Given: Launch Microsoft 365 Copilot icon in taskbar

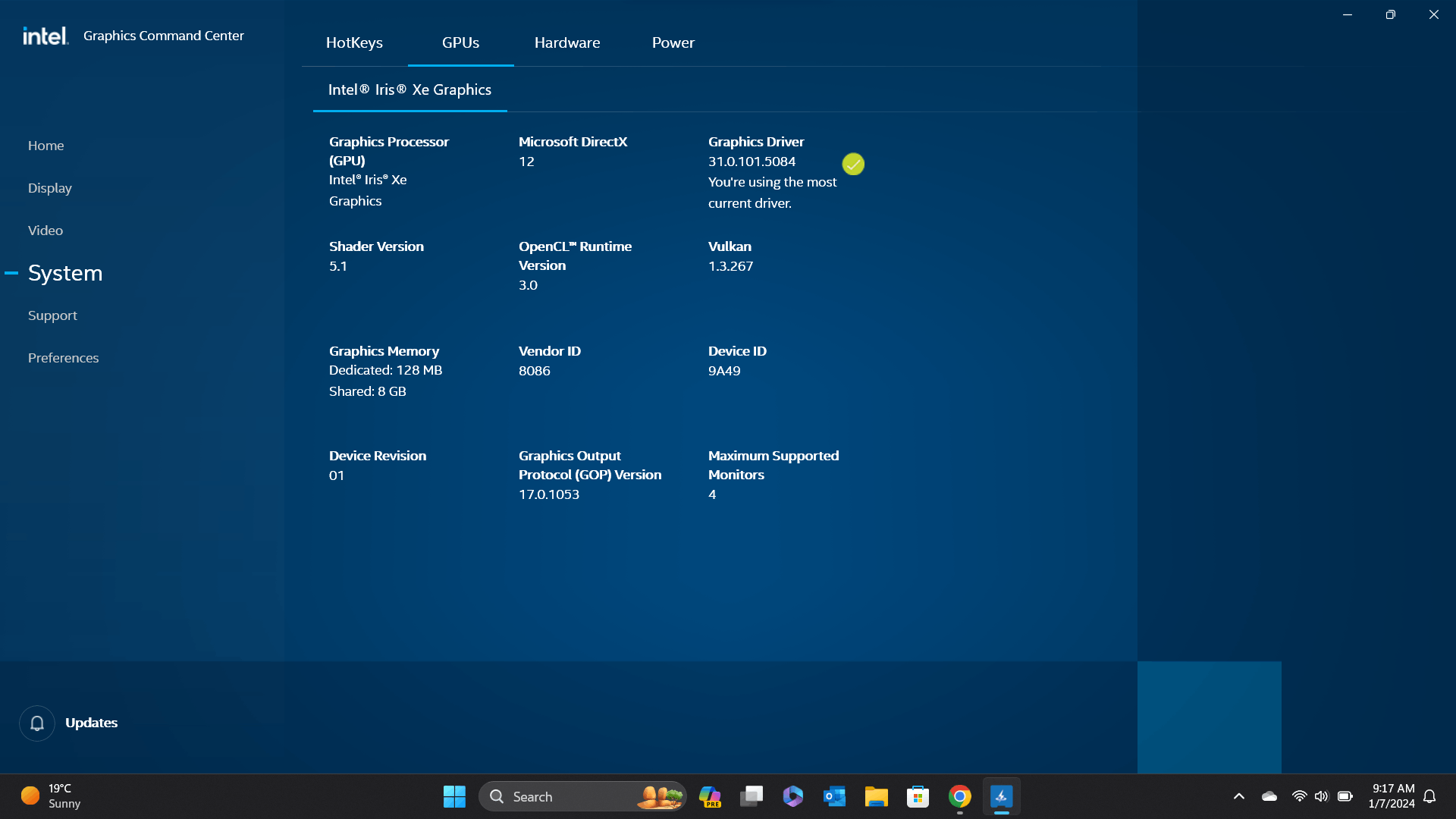Looking at the screenshot, I should click(x=793, y=796).
